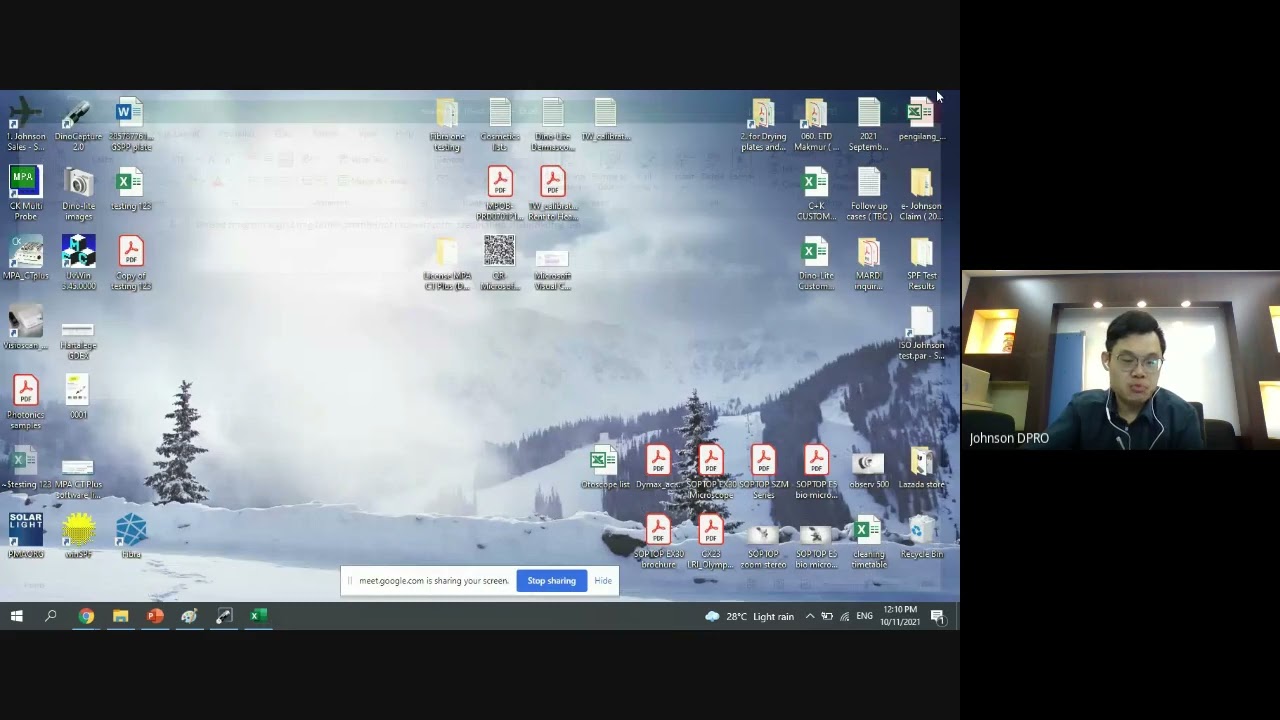Click the Stop sharing button
Image resolution: width=1280 pixels, height=720 pixels.
(x=551, y=581)
